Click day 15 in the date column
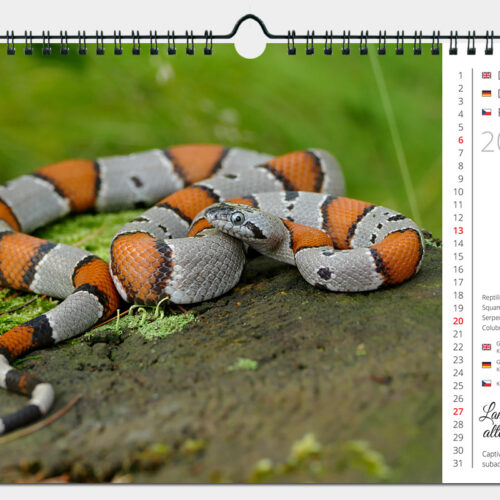Image resolution: width=500 pixels, height=500 pixels. [x=458, y=256]
